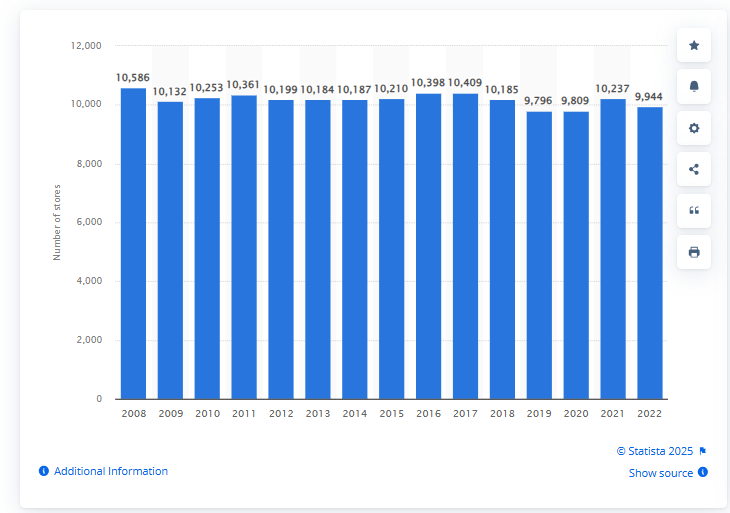Click the 4,000 y-axis label
The width and height of the screenshot is (730, 513).
click(x=89, y=281)
